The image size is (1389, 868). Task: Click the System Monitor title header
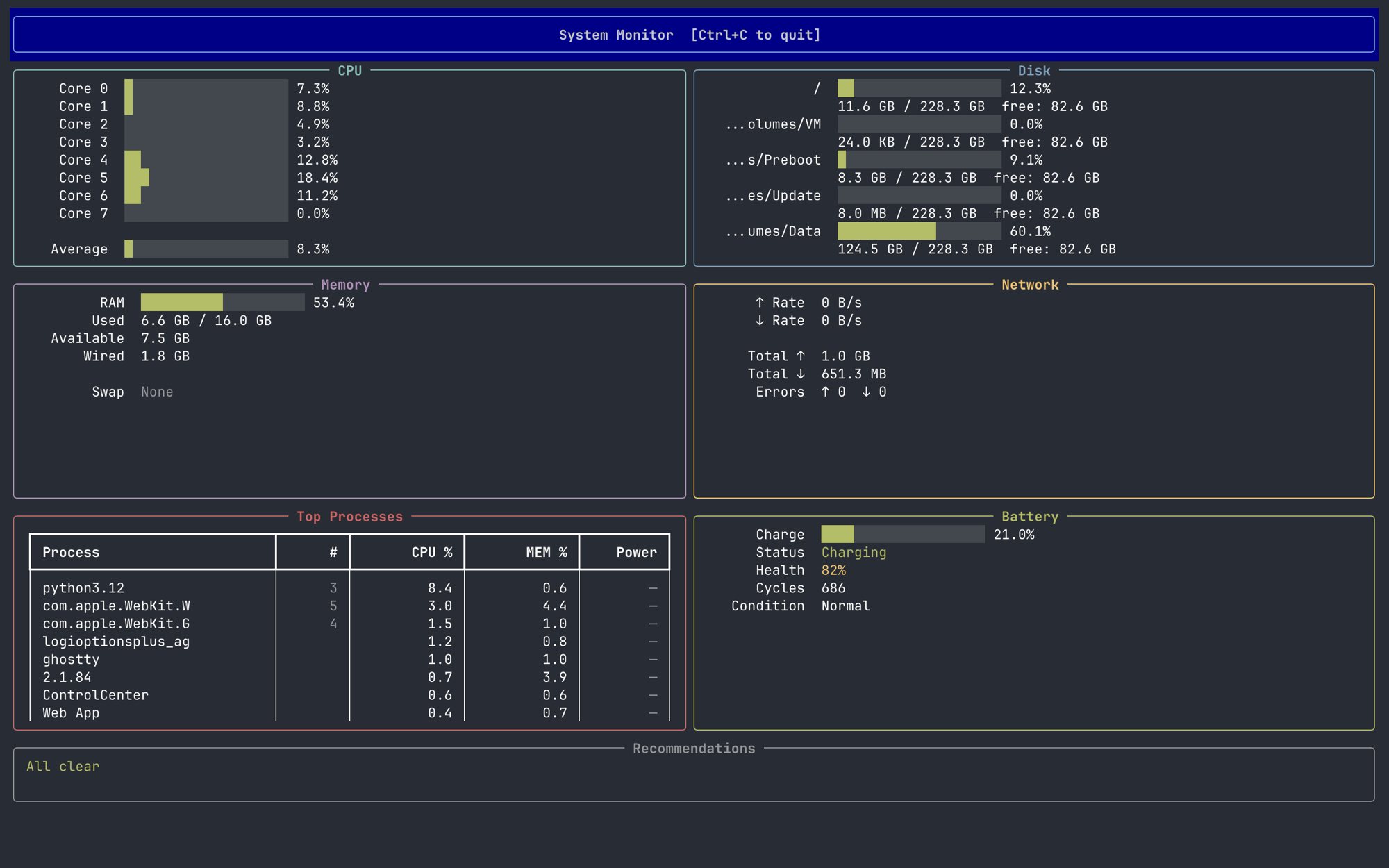690,35
